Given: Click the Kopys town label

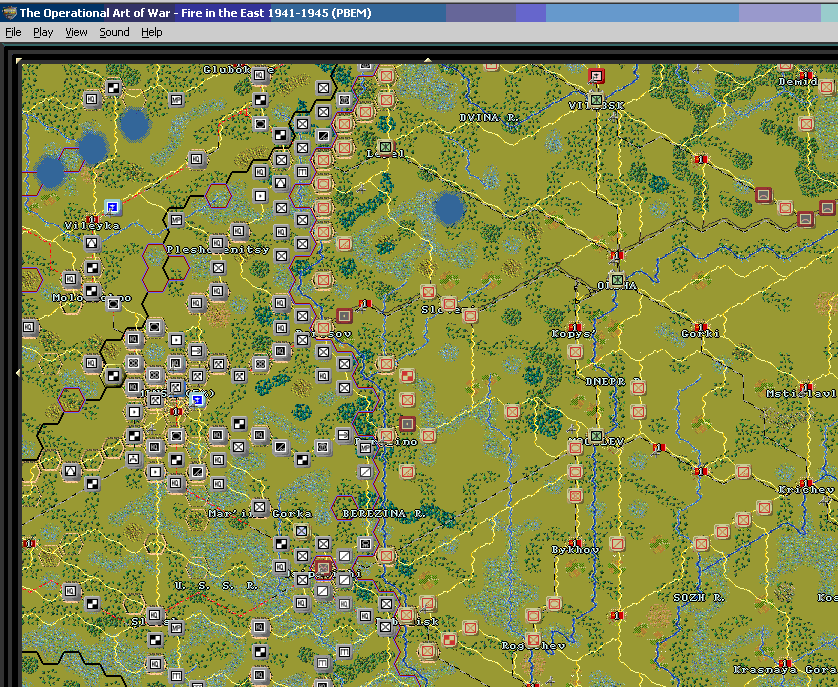Looking at the screenshot, I should tap(574, 334).
